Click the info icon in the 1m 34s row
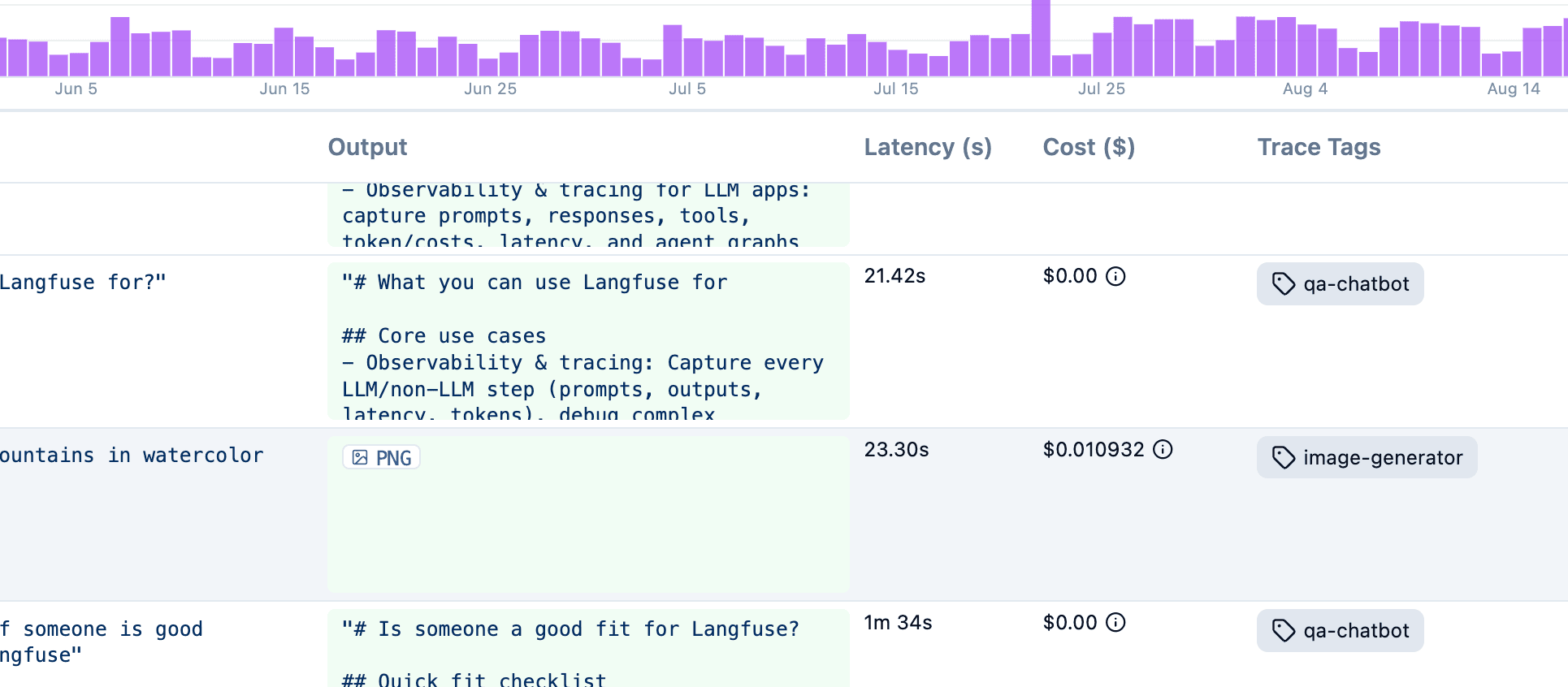 pos(1116,622)
